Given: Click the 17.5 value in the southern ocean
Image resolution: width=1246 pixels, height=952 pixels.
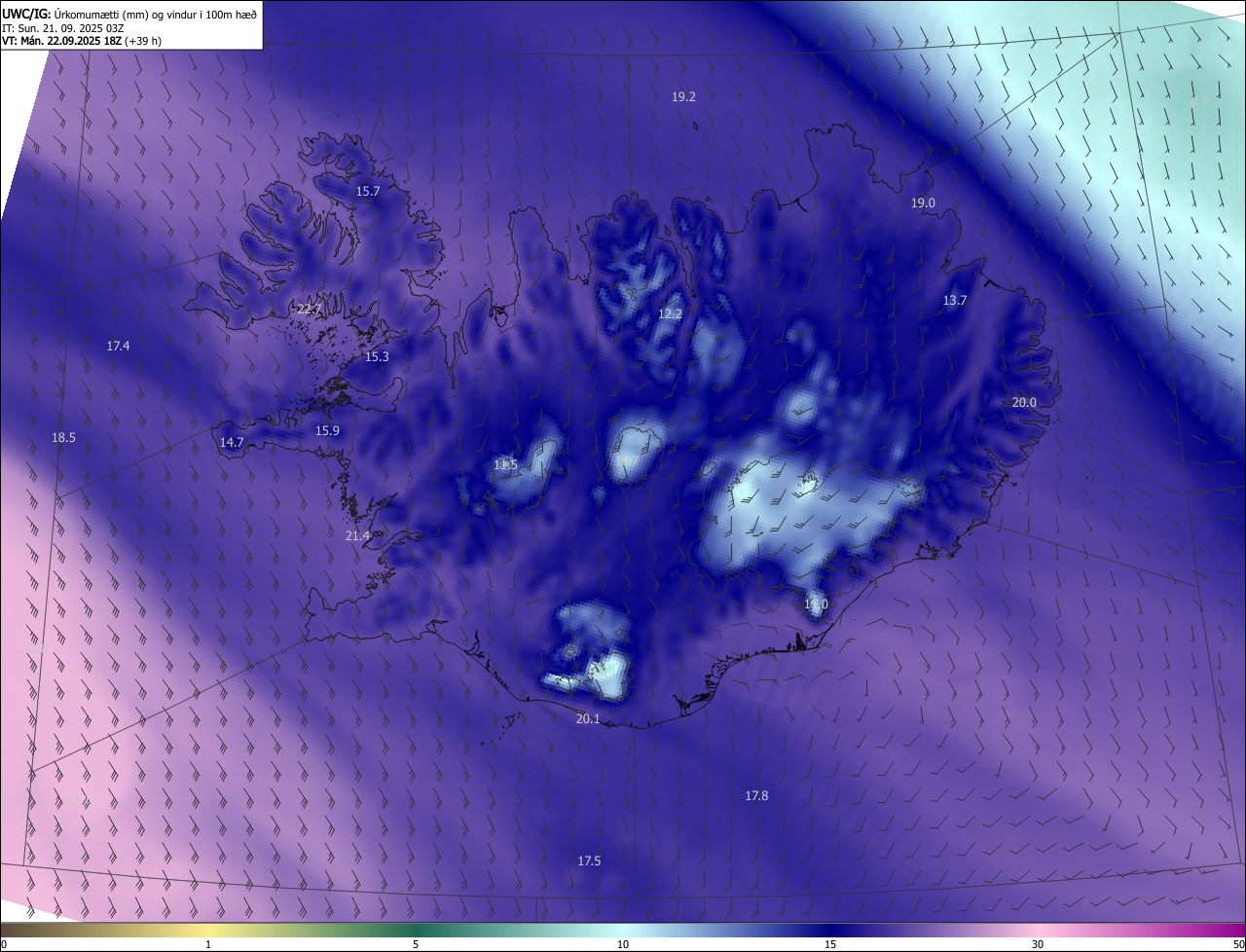Looking at the screenshot, I should 589,861.
